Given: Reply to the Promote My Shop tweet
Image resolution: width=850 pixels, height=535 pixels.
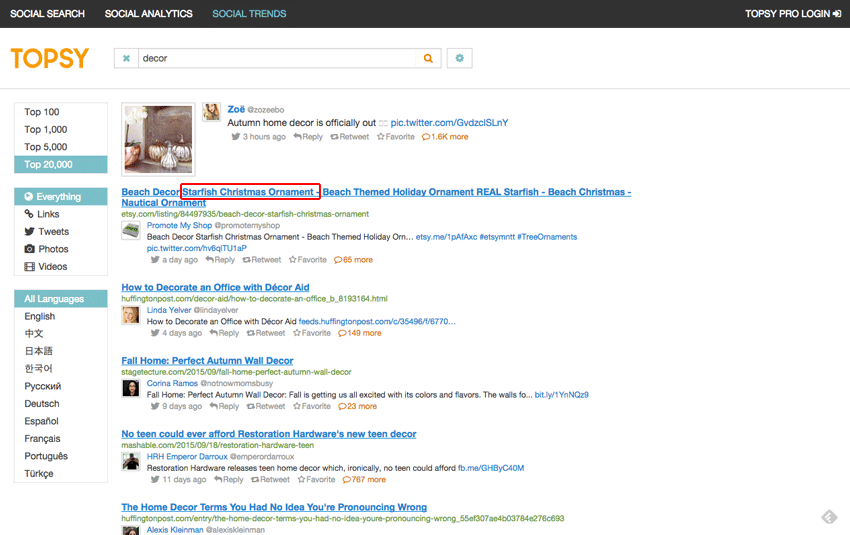Looking at the screenshot, I should [220, 260].
